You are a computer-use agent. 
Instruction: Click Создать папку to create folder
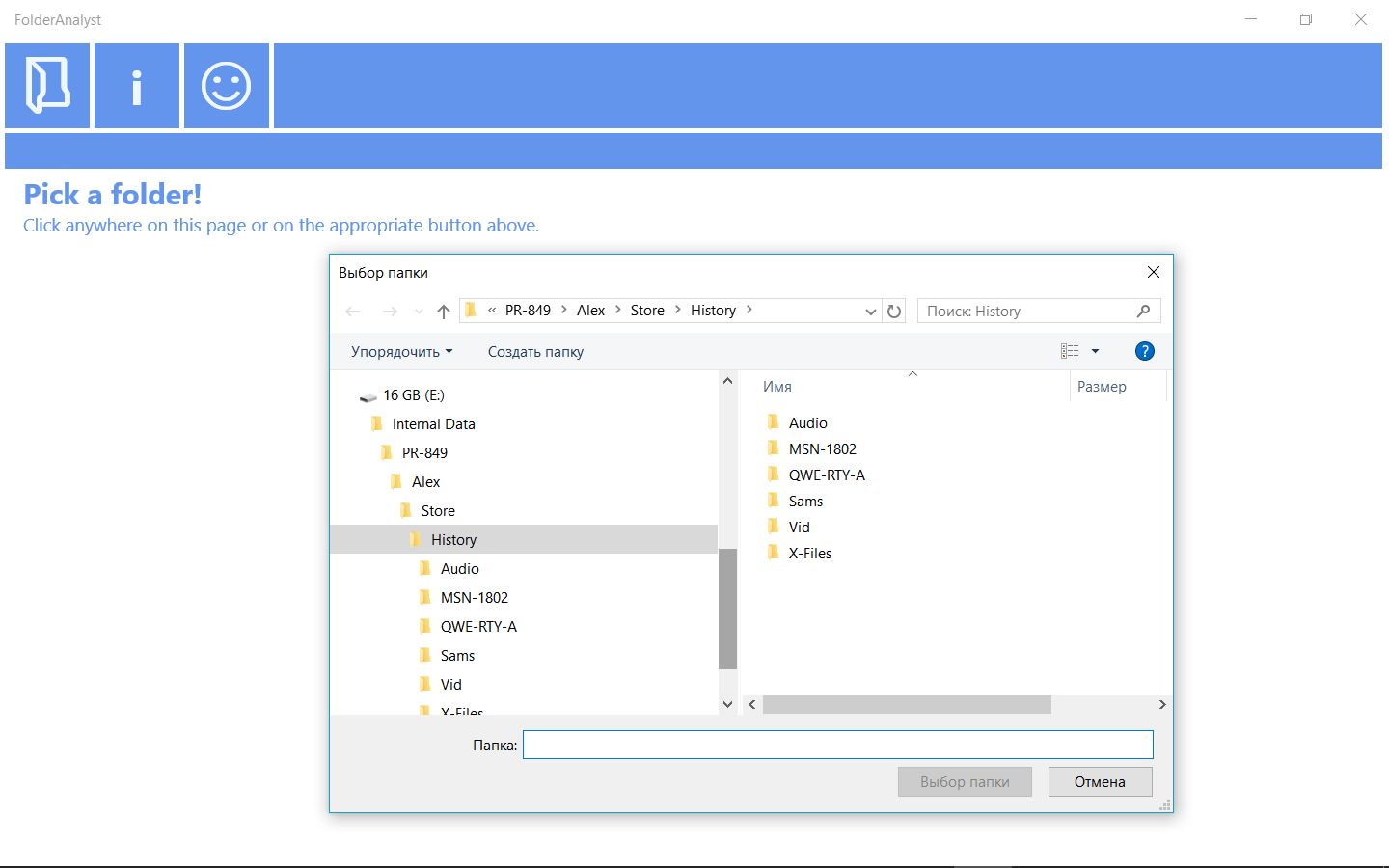(x=535, y=352)
